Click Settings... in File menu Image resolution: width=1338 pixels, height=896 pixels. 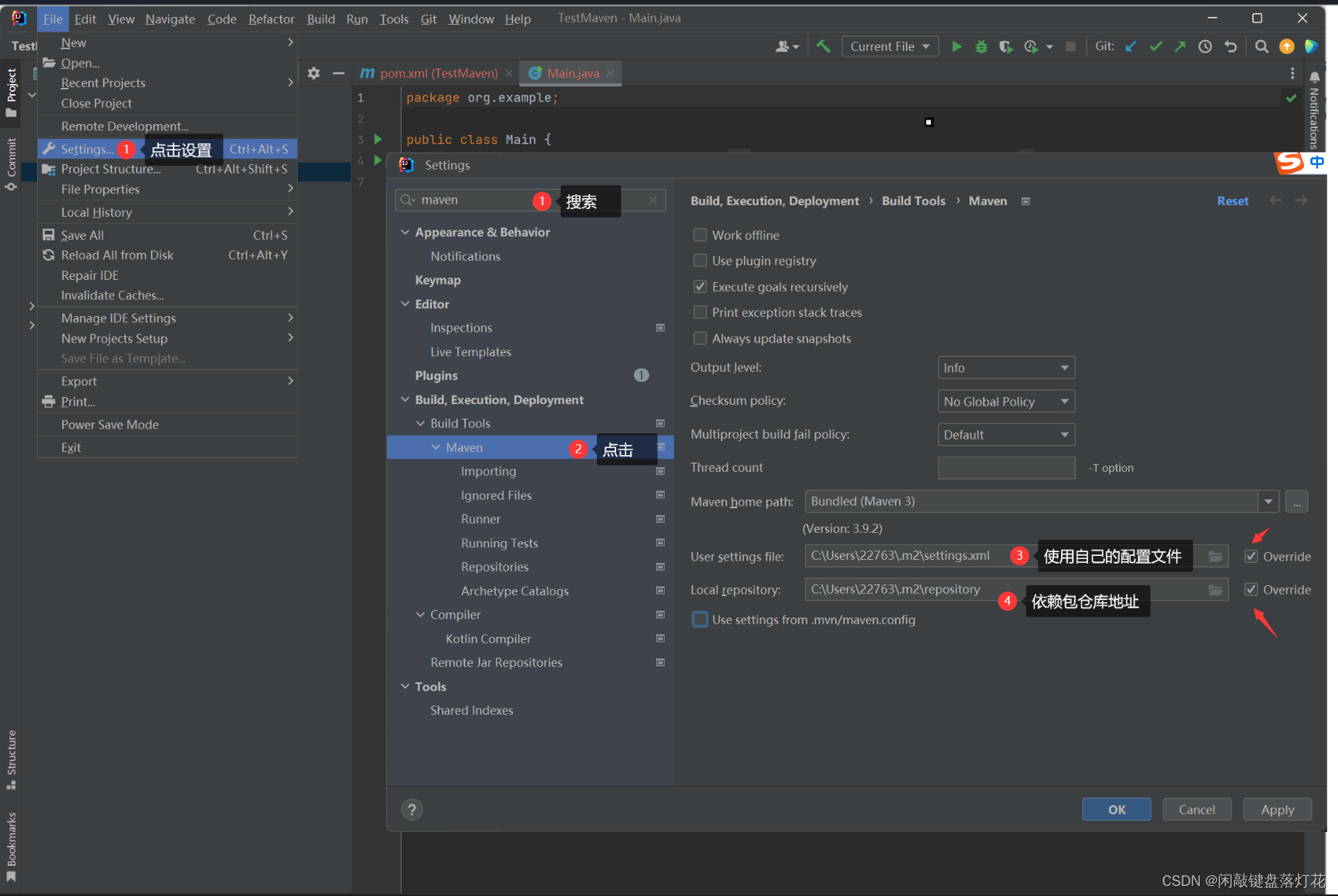(167, 149)
